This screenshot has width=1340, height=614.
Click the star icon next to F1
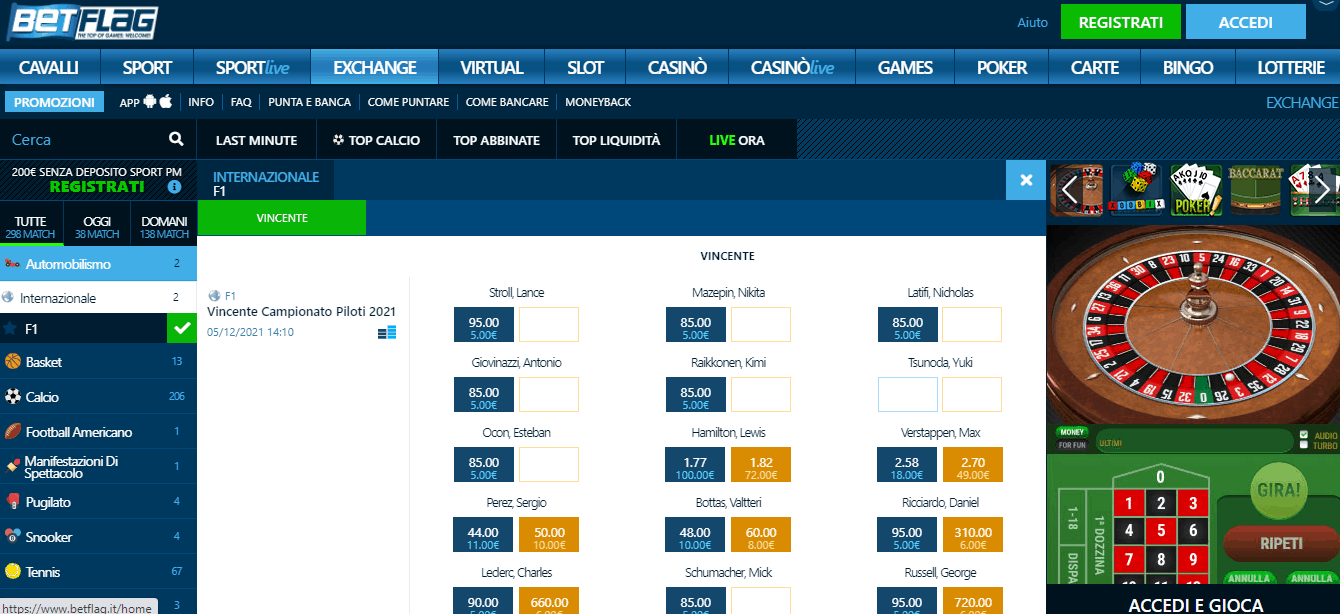[10, 328]
